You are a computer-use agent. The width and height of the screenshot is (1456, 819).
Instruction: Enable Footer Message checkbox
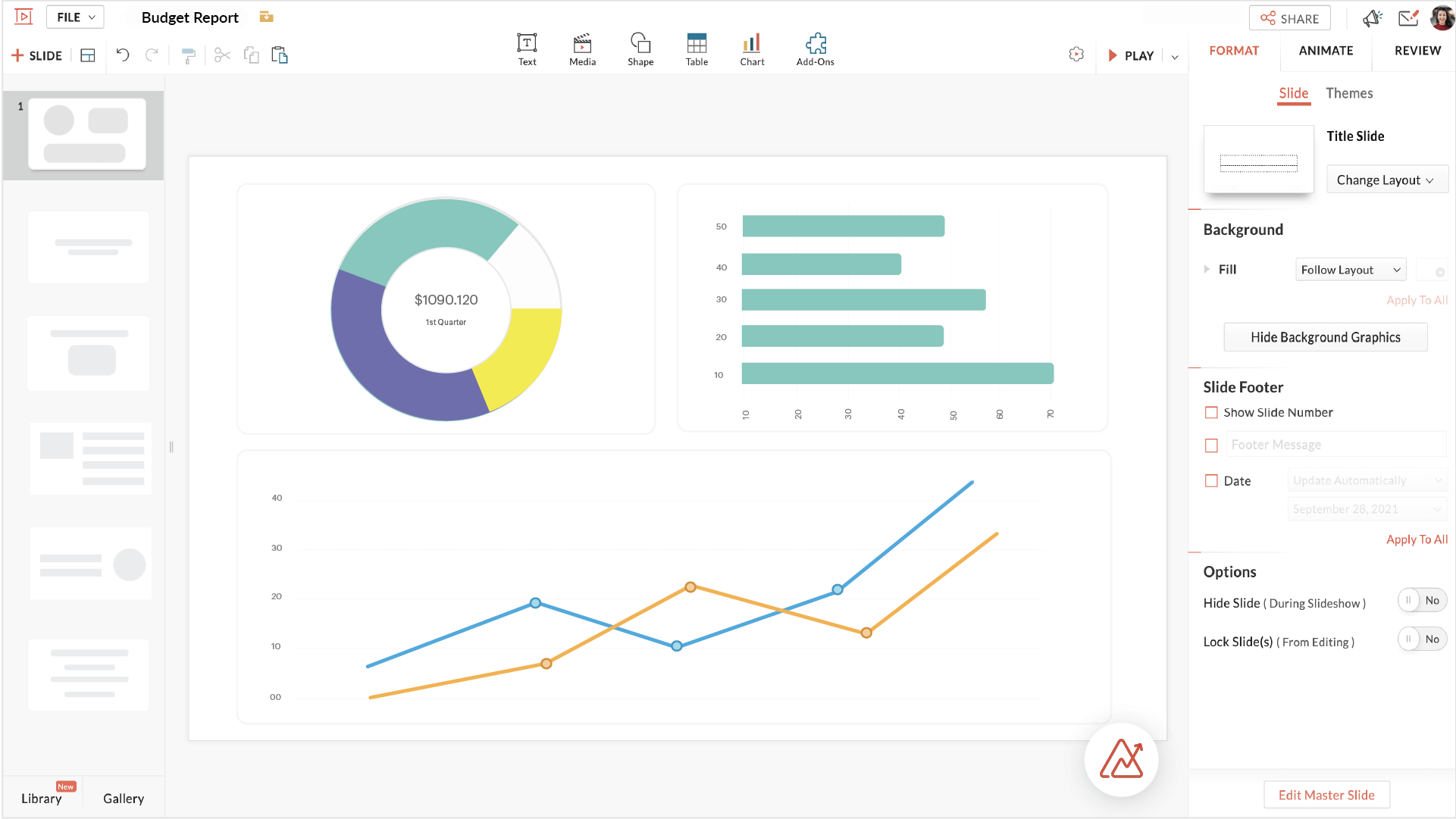[1211, 445]
